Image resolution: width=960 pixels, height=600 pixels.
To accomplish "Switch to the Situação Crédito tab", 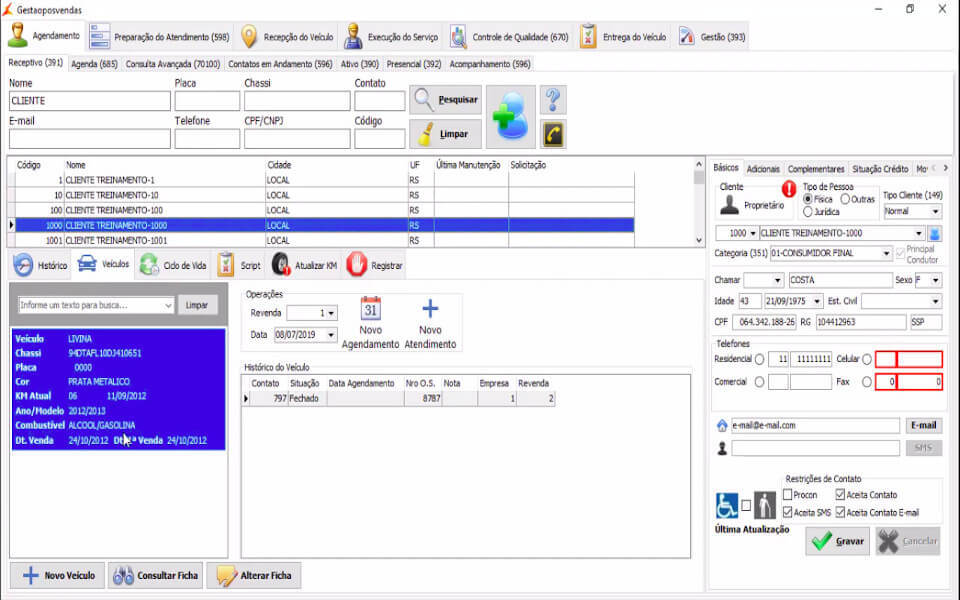I will (x=880, y=169).
